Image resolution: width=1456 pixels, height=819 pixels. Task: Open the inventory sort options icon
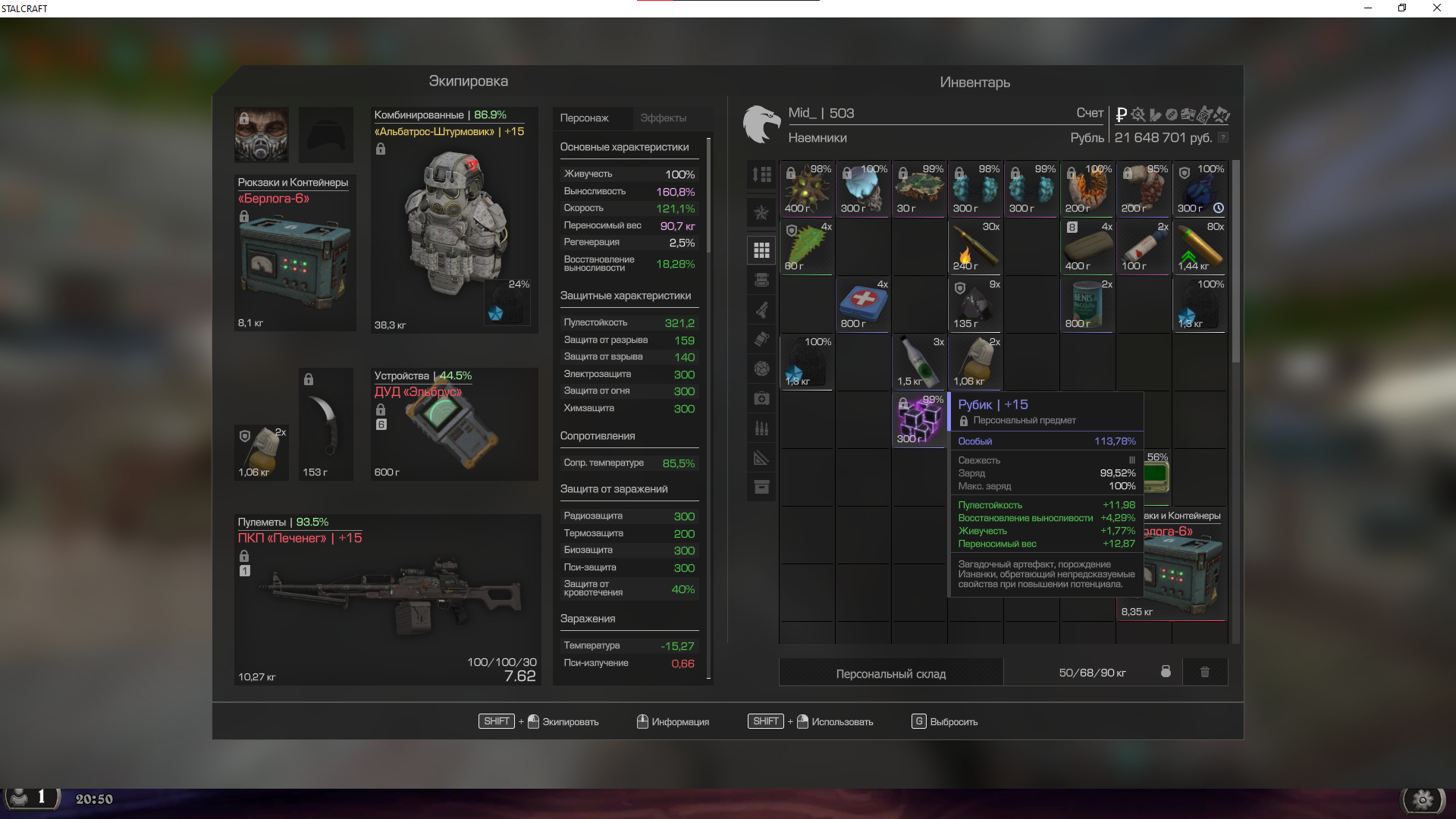tap(761, 175)
